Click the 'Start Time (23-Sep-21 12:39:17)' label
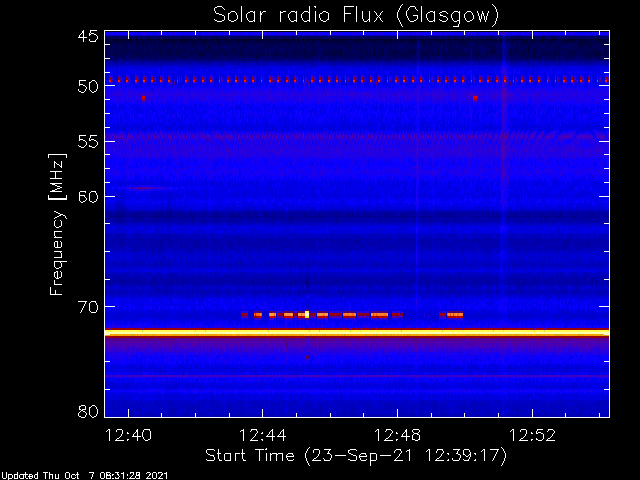This screenshot has height=480, width=640. (x=356, y=456)
